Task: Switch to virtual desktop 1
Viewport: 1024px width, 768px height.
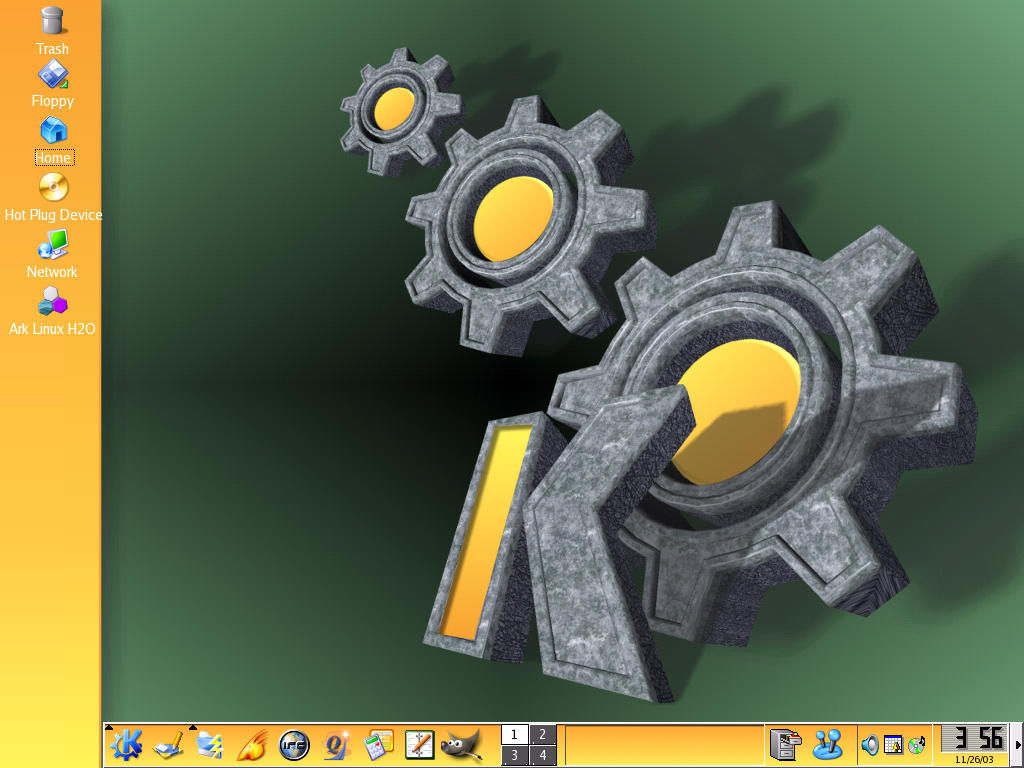Action: tap(515, 735)
